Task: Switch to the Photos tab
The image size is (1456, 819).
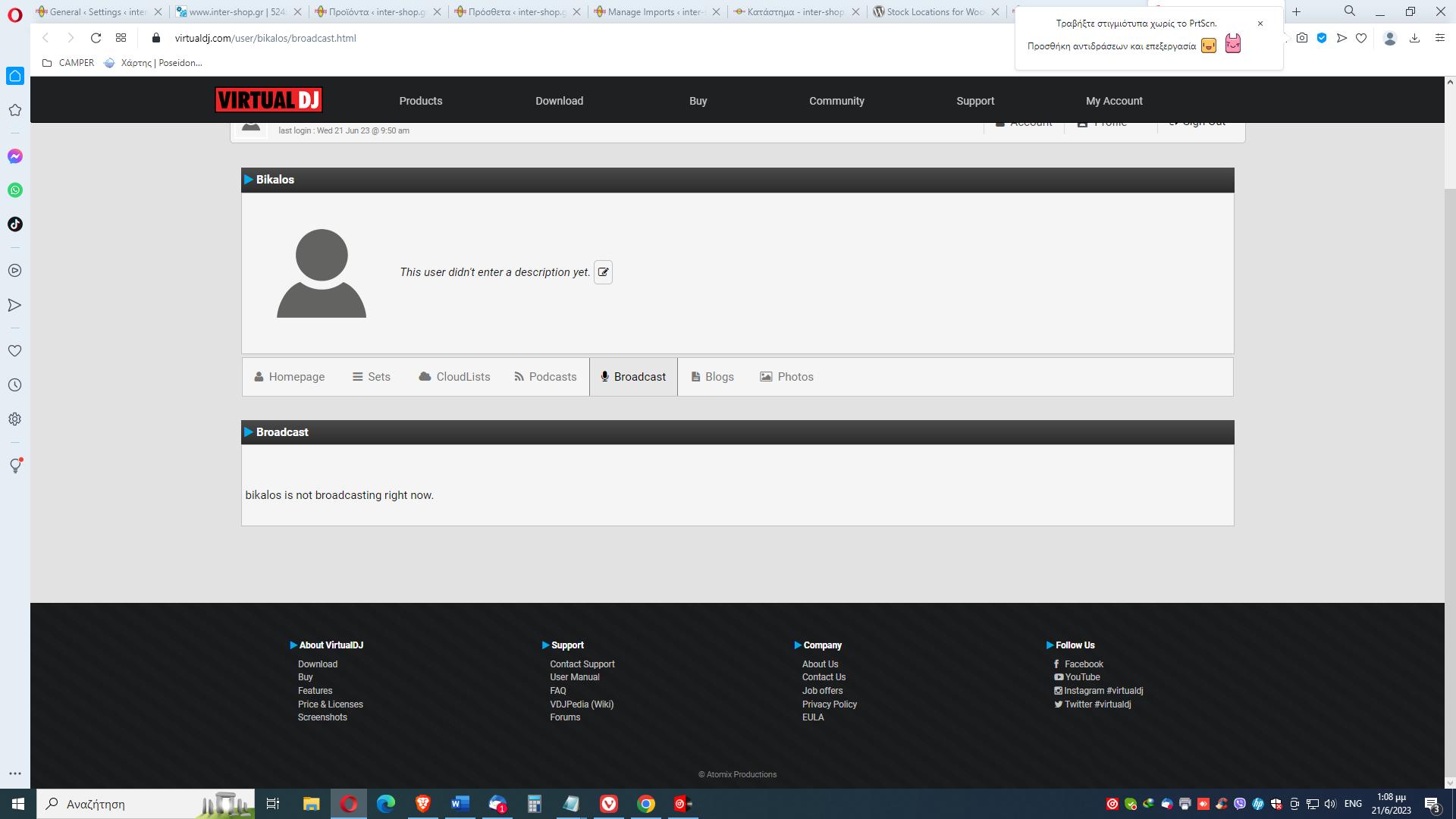Action: click(786, 377)
